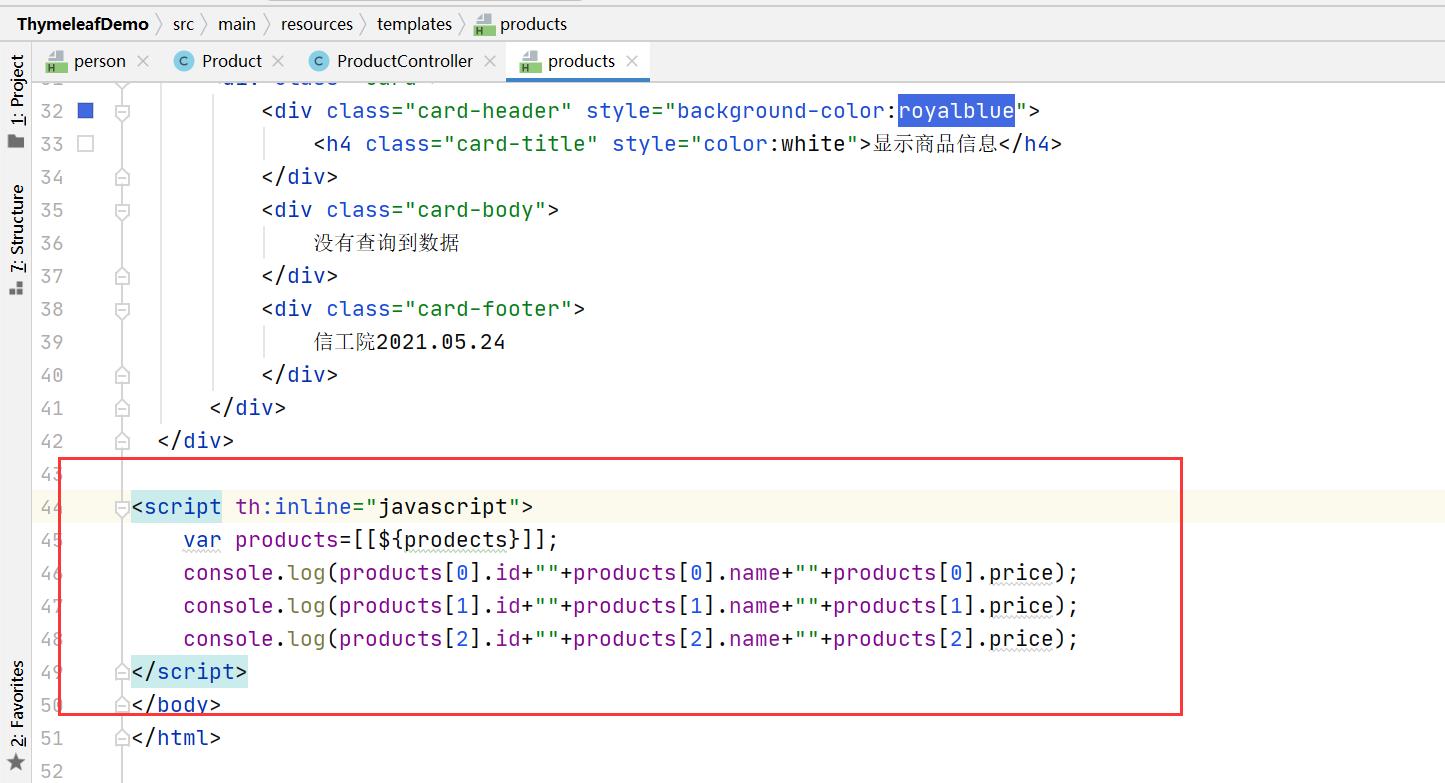Click the card-header class value on line 32
1445x783 pixels.
pyautogui.click(x=488, y=111)
